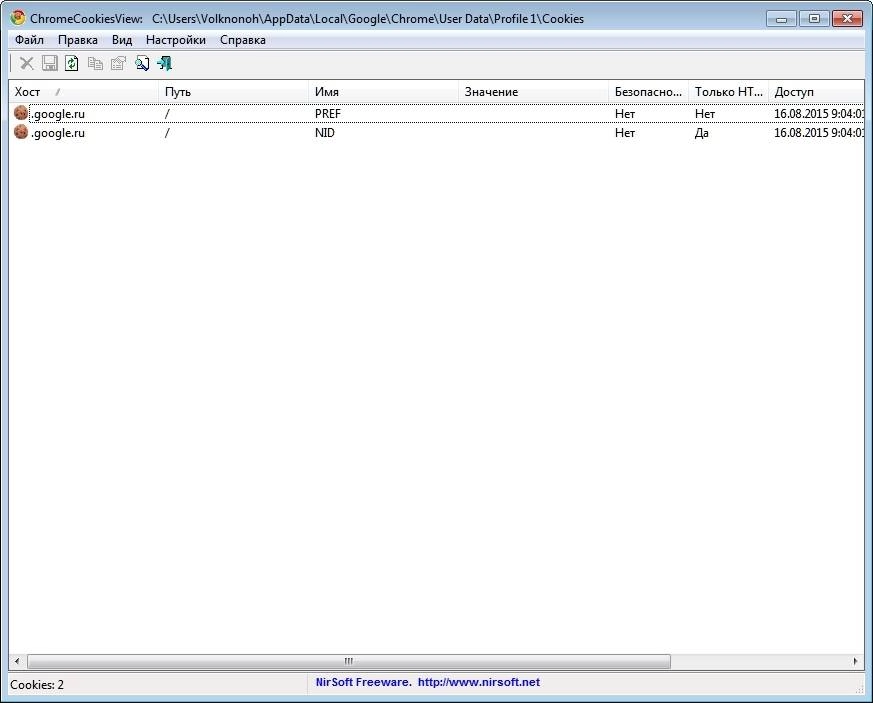
Task: Minimize the ChromeCookiesView window
Action: (x=781, y=19)
